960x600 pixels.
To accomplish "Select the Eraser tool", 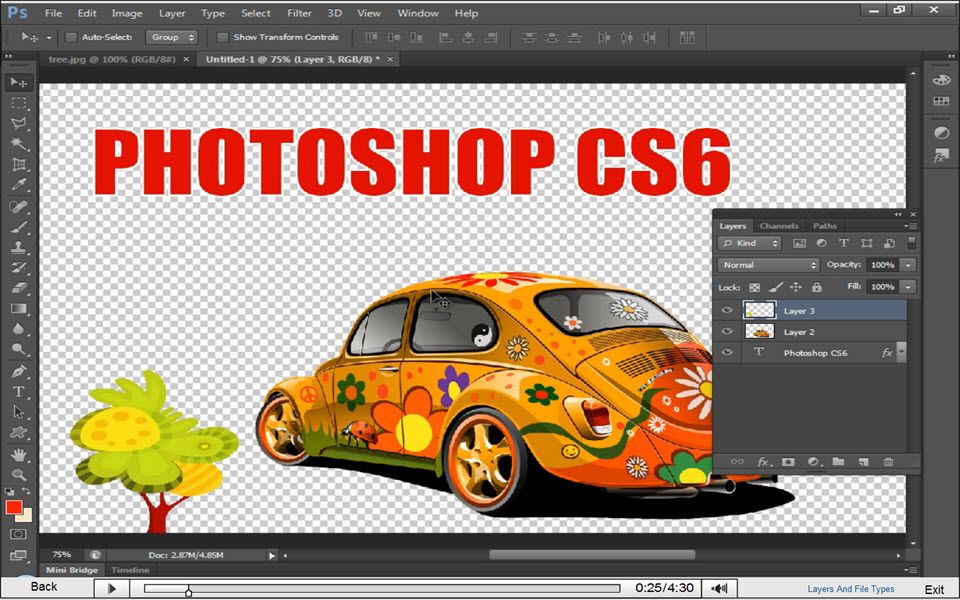I will 19,288.
